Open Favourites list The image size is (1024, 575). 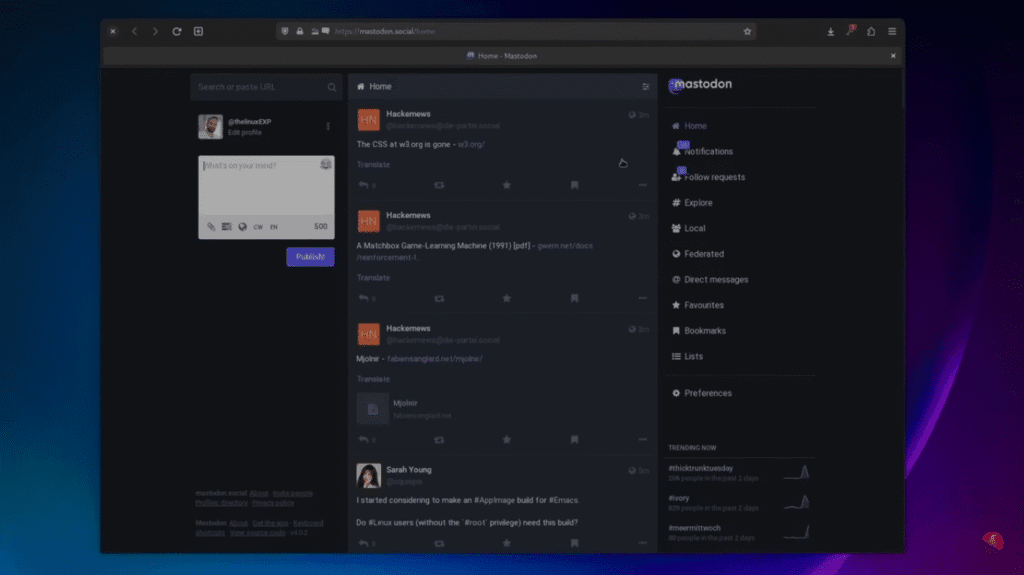(697, 305)
